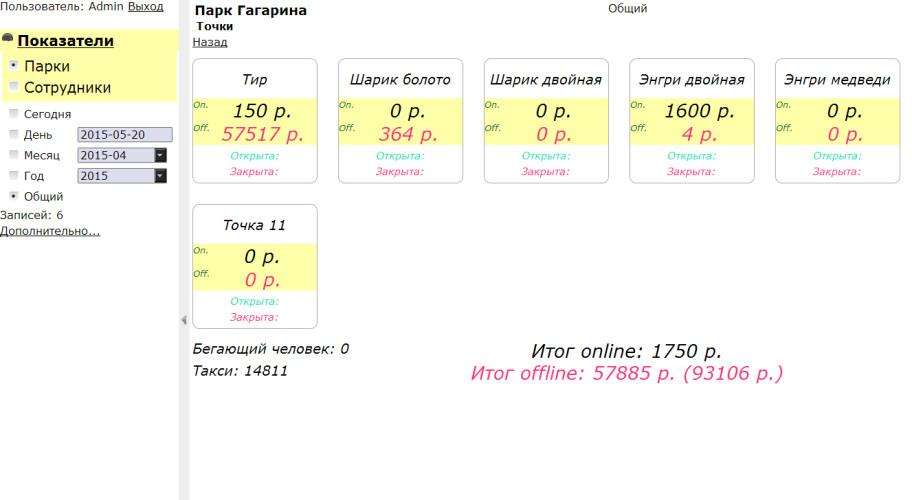Open the month dropdown showing 2015-04
Viewport: 912px width, 500px height.
(x=160, y=155)
